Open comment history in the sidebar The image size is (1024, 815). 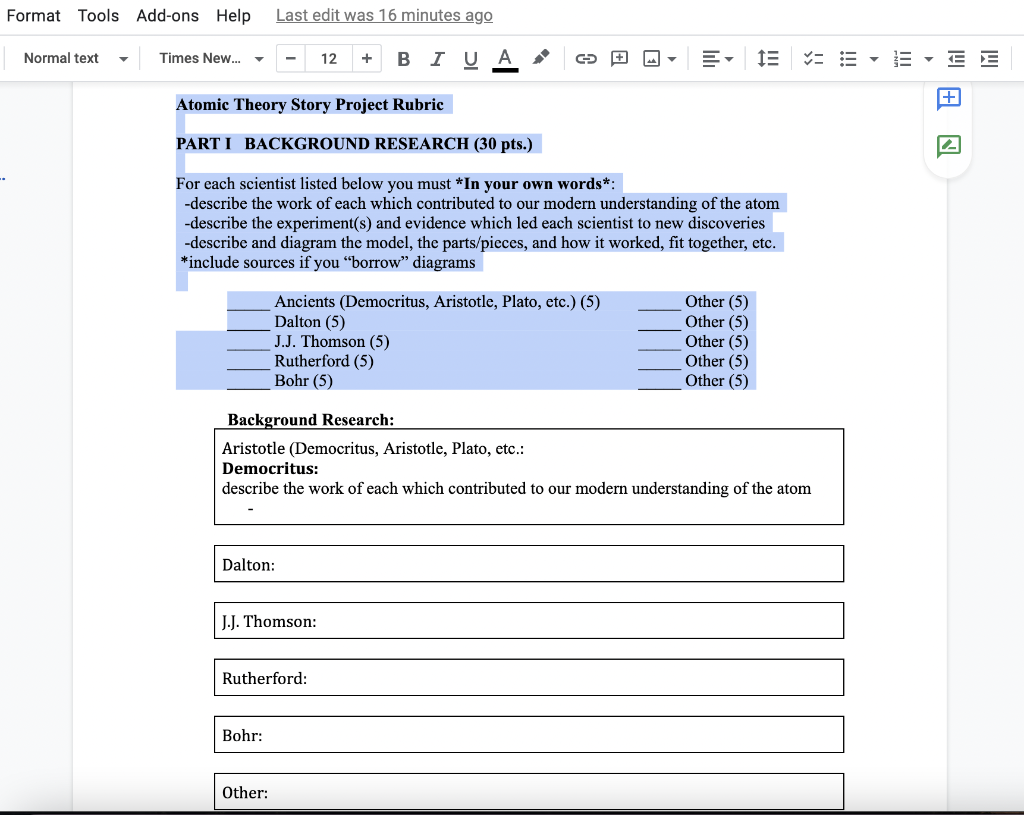click(x=947, y=146)
